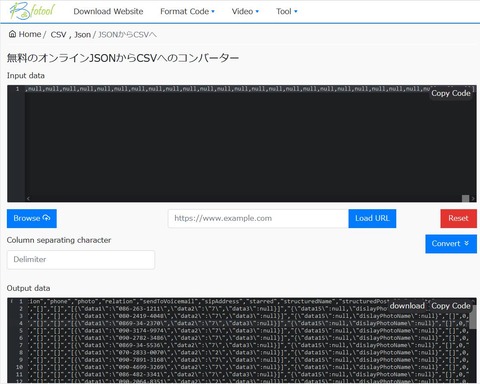Click input editor scroll left arrow

click(28, 198)
